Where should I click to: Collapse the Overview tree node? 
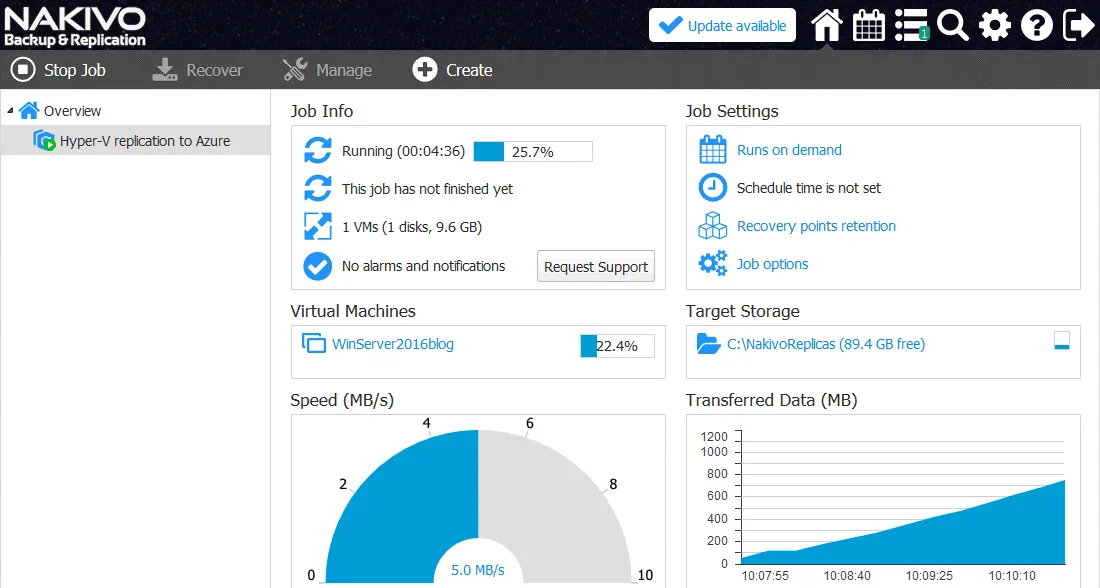[10, 111]
